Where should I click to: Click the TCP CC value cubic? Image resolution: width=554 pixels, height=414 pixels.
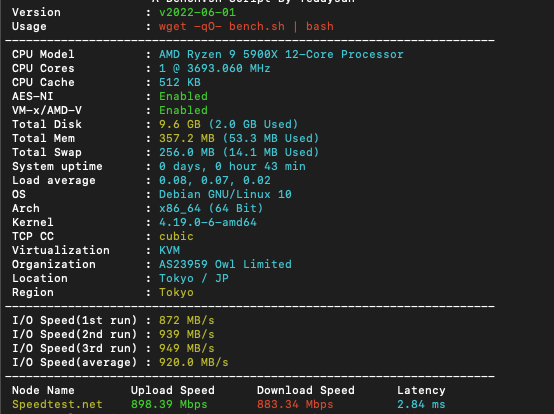176,236
